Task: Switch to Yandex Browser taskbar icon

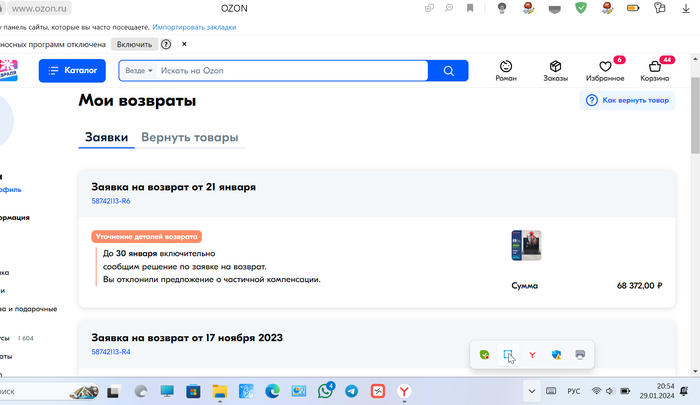Action: tap(404, 392)
